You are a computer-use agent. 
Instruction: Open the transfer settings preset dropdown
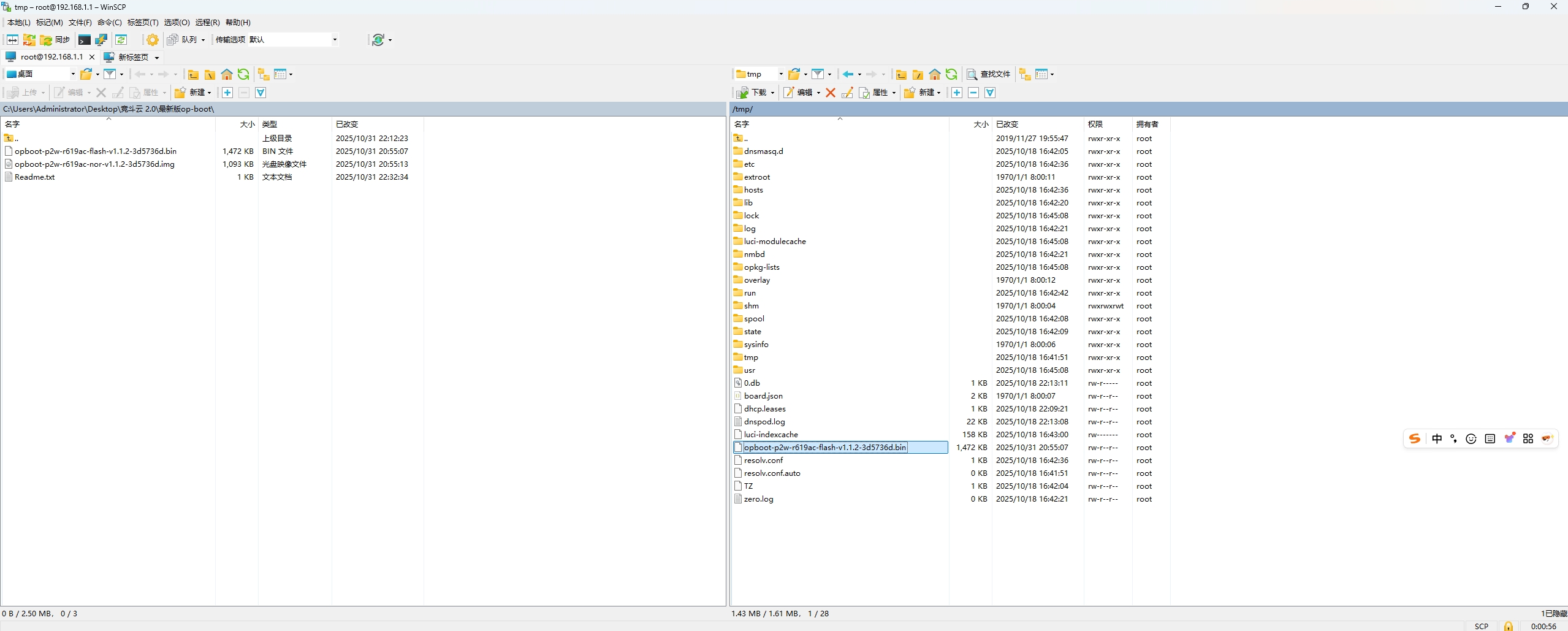point(335,40)
